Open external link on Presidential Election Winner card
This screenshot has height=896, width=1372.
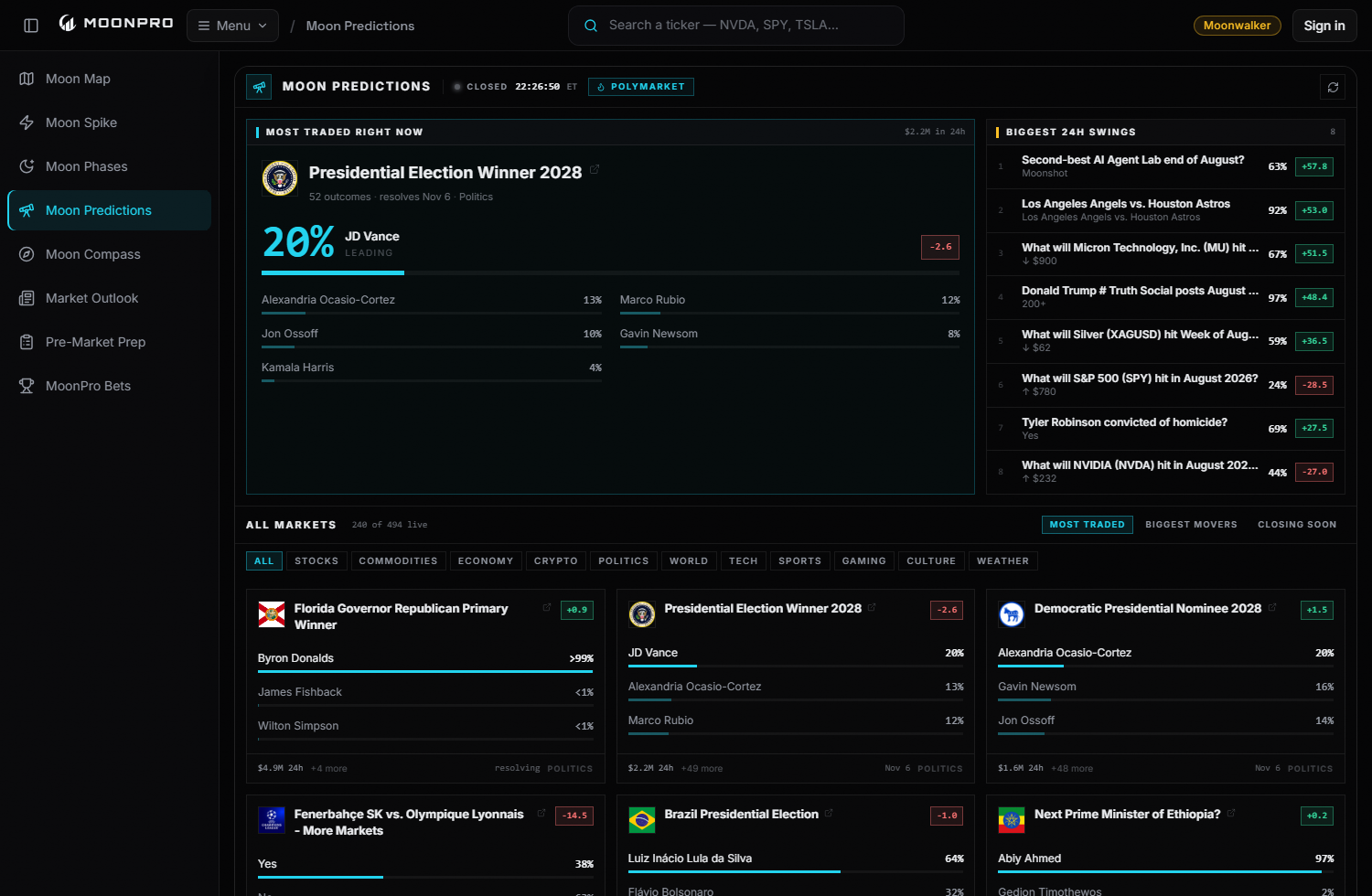873,607
